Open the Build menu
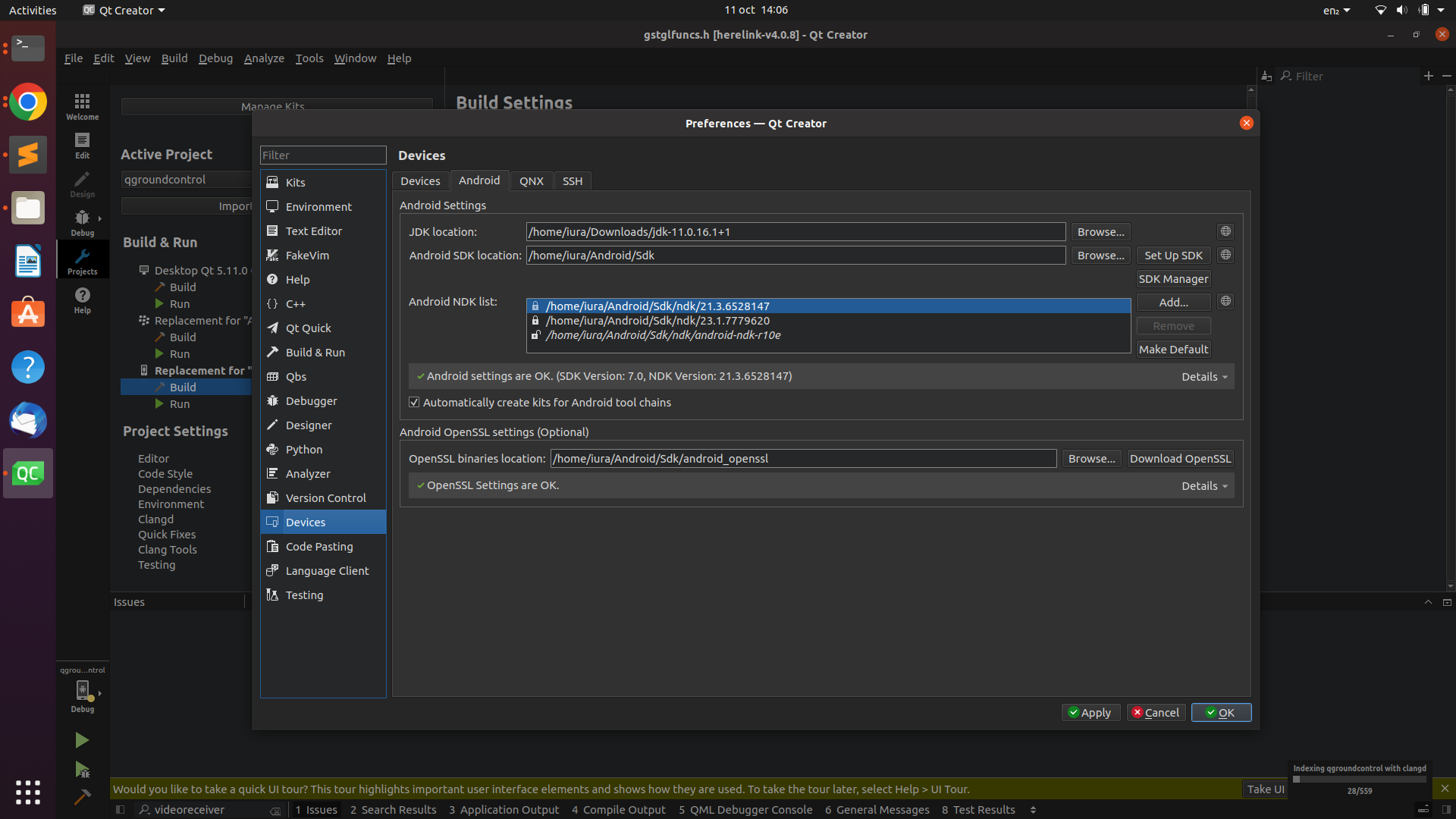This screenshot has height=819, width=1456. [x=174, y=58]
